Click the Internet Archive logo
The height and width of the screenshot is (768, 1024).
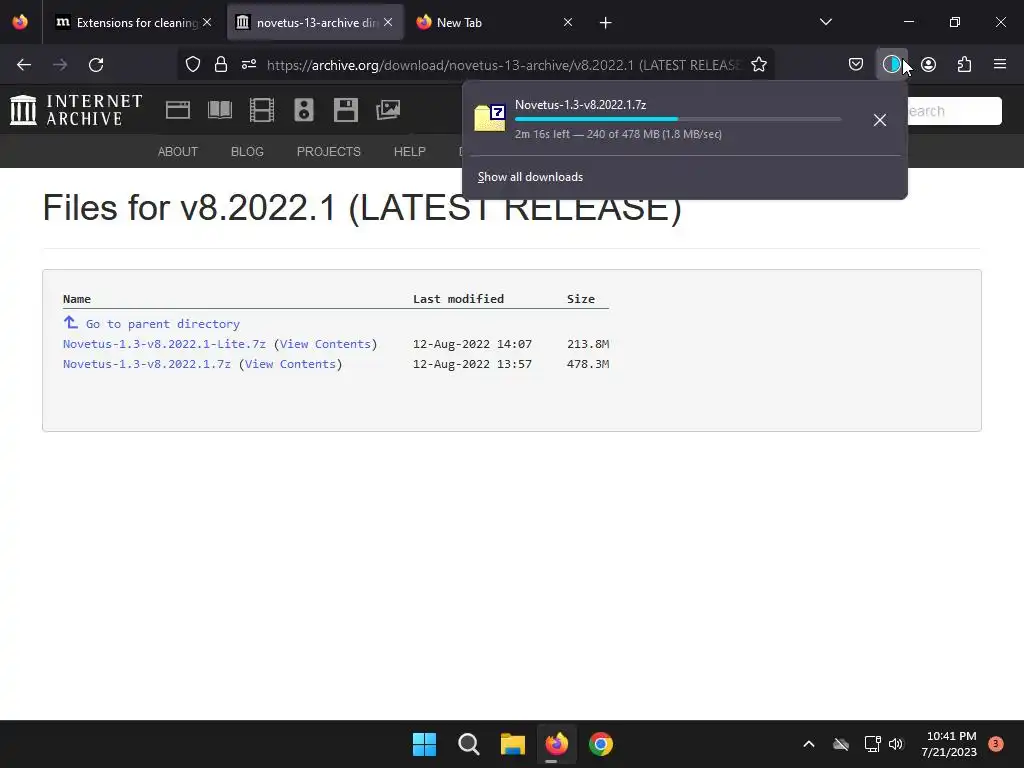76,110
